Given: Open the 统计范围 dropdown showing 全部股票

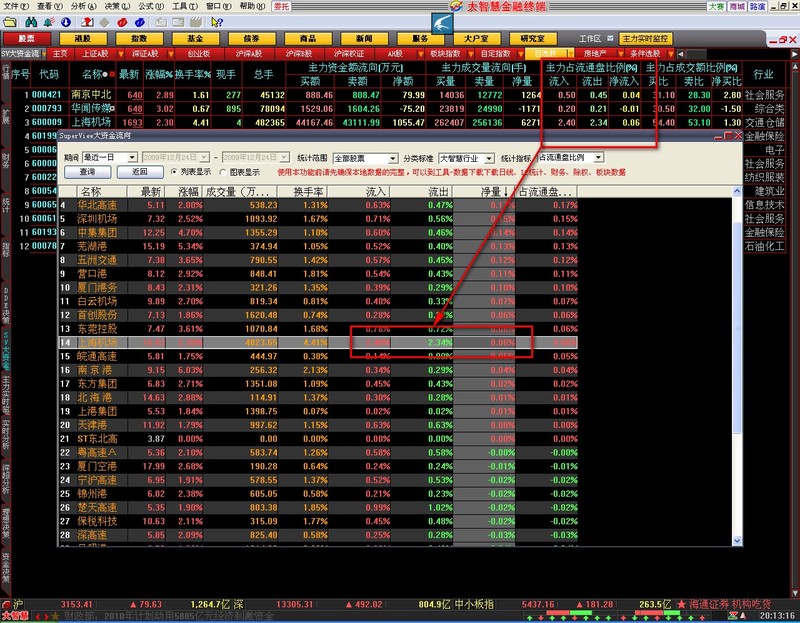Looking at the screenshot, I should click(365, 158).
